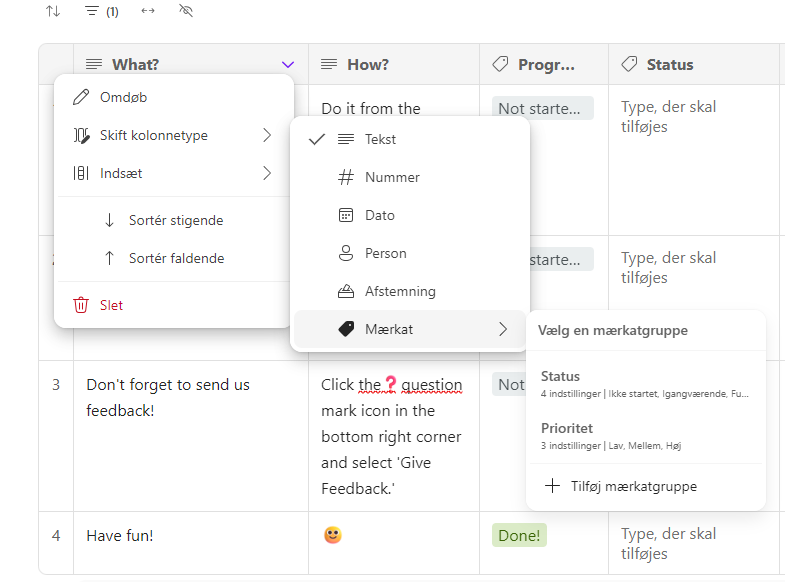This screenshot has height=582, width=785.
Task: Choose Omdøb from the column menu
Action: 173,97
